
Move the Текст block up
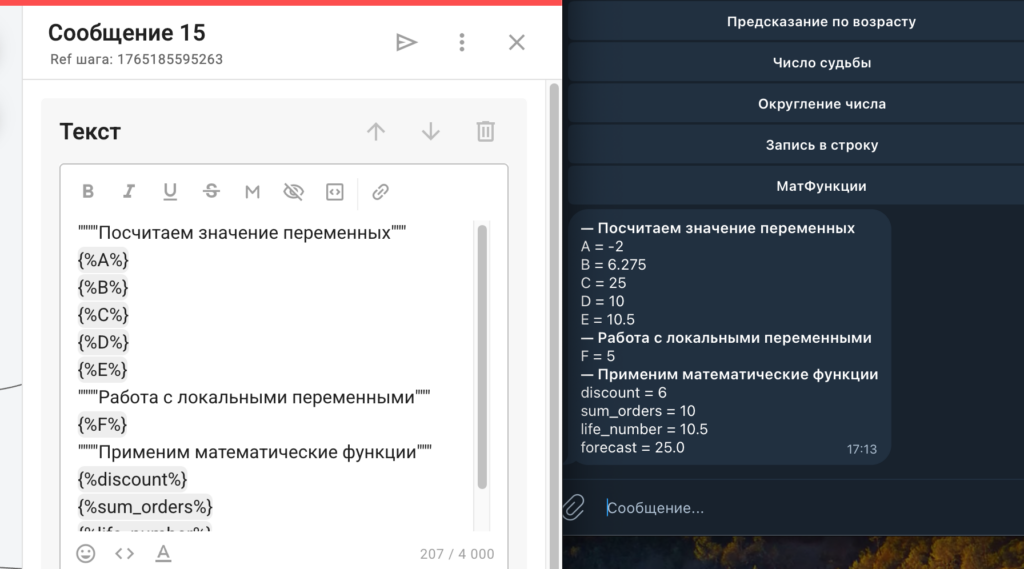pyautogui.click(x=376, y=131)
